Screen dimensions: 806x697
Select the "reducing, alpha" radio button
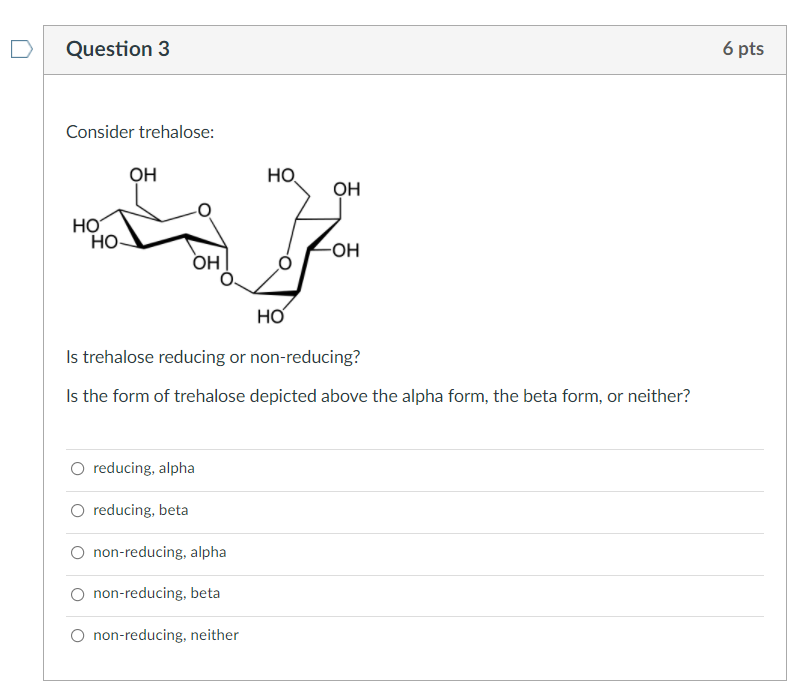coord(77,468)
